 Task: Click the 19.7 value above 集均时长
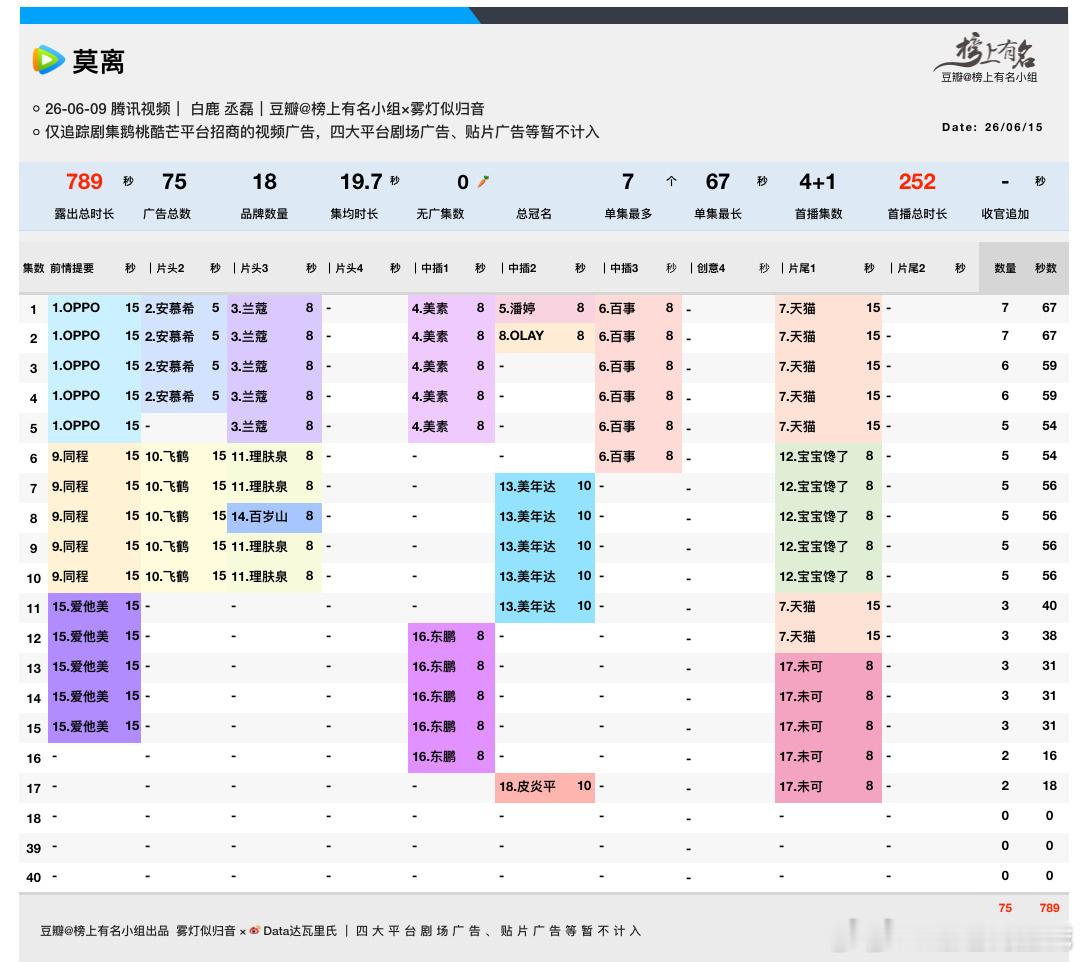361,182
